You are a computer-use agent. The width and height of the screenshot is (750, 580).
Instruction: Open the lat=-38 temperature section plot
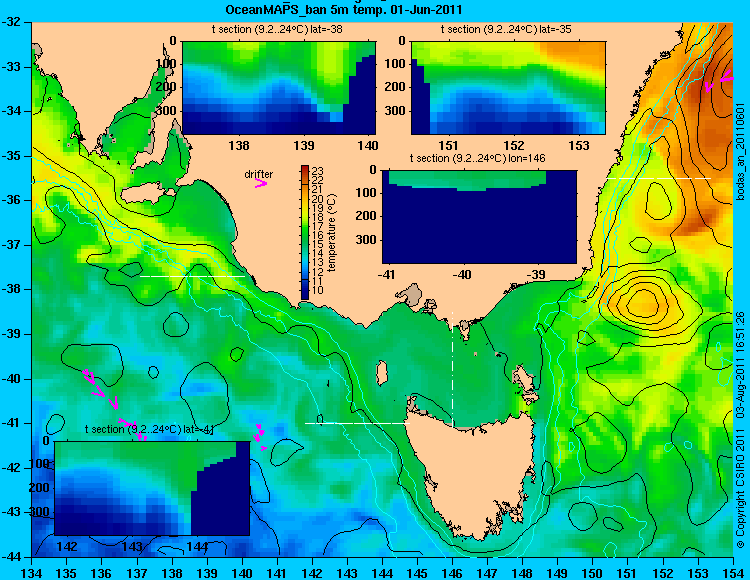[279, 88]
